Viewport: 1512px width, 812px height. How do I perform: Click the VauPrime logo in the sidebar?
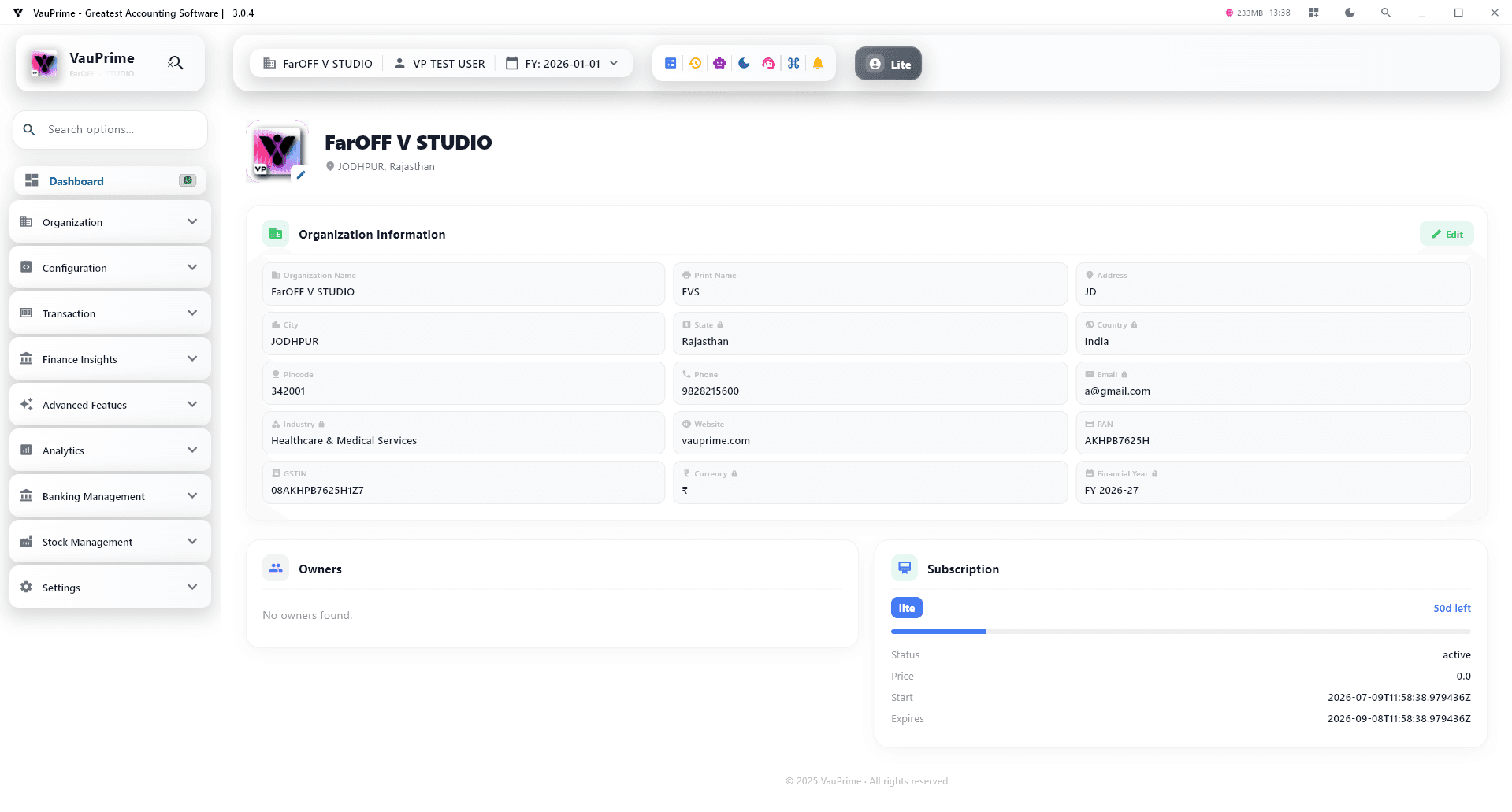click(44, 63)
